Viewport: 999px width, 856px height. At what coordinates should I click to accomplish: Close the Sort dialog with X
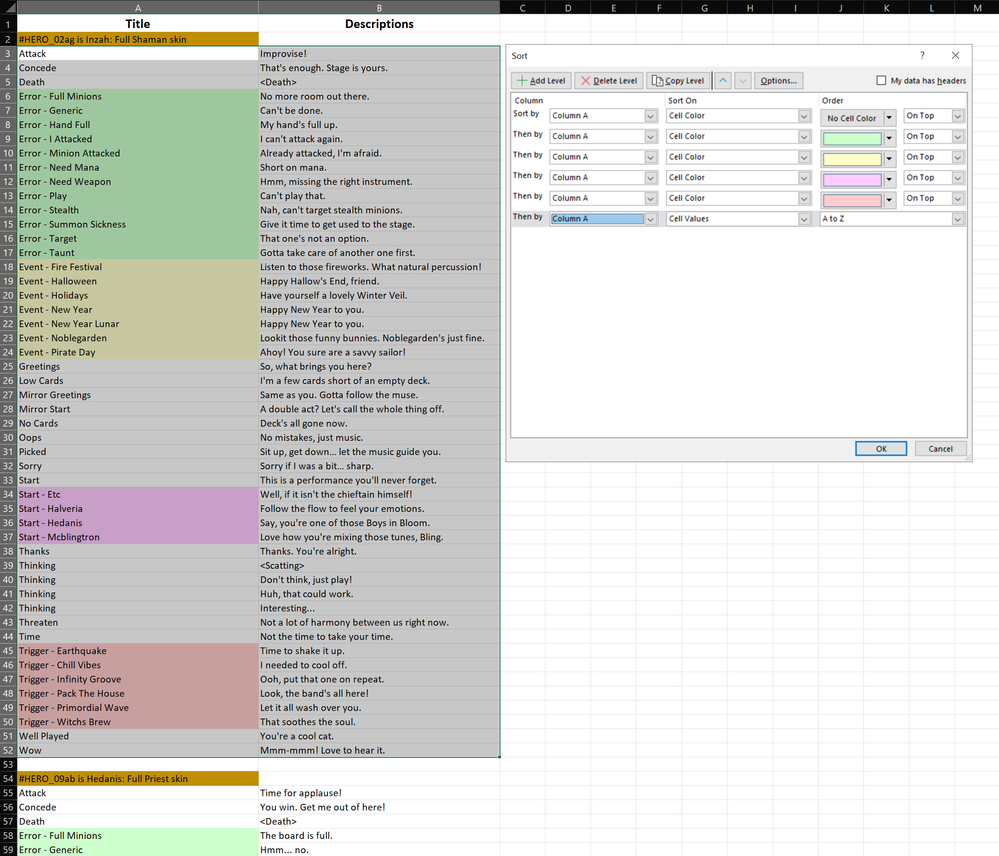click(x=955, y=55)
